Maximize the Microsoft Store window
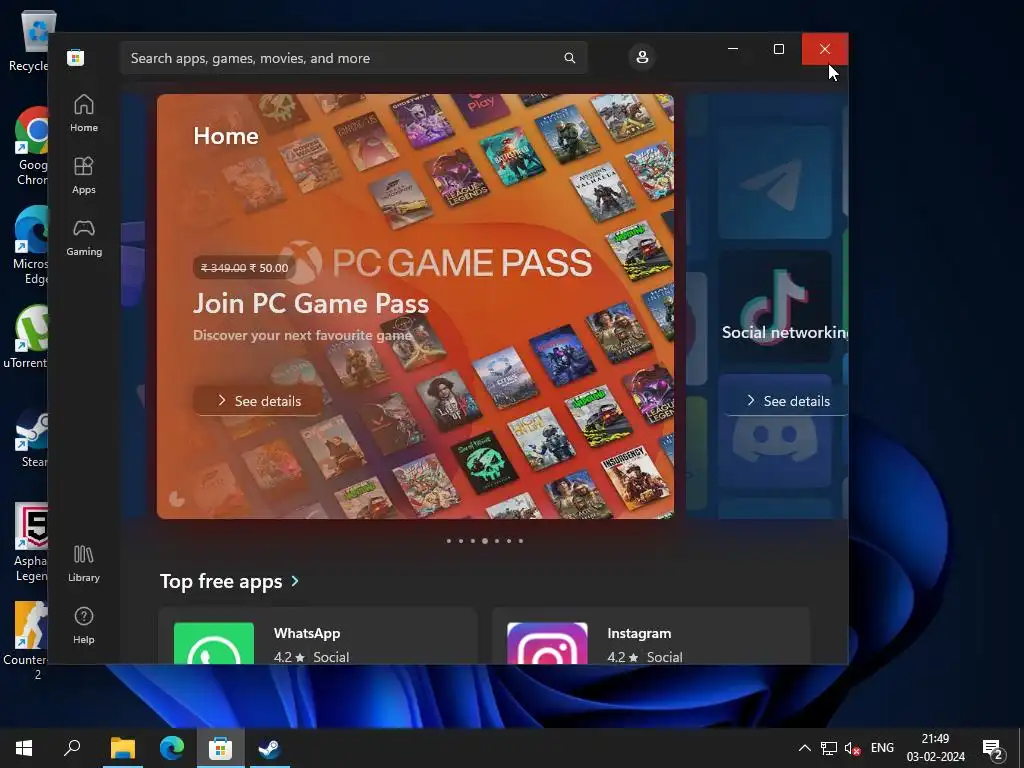Image resolution: width=1024 pixels, height=768 pixels. tap(778, 49)
